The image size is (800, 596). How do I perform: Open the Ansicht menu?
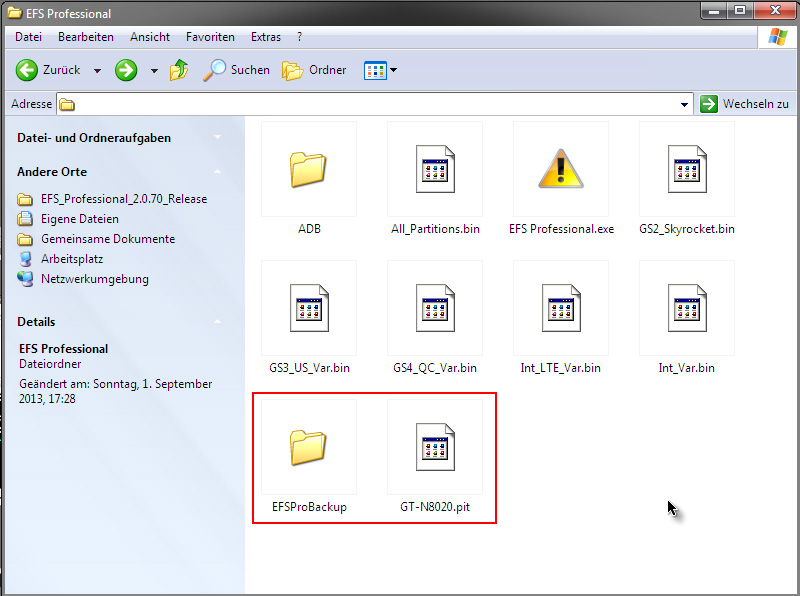click(150, 37)
